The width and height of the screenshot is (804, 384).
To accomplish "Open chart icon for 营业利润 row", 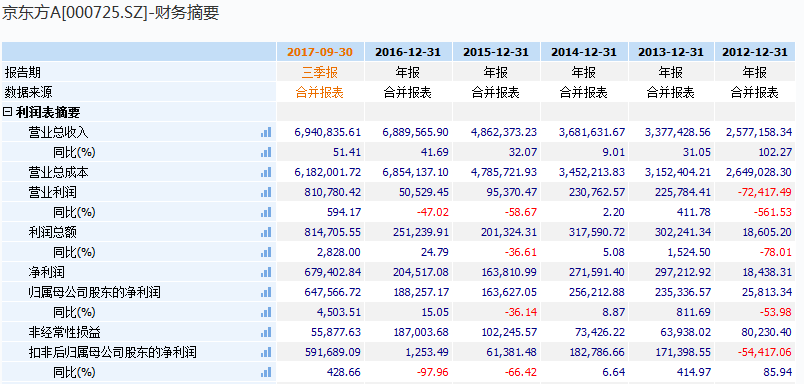I will click(266, 192).
